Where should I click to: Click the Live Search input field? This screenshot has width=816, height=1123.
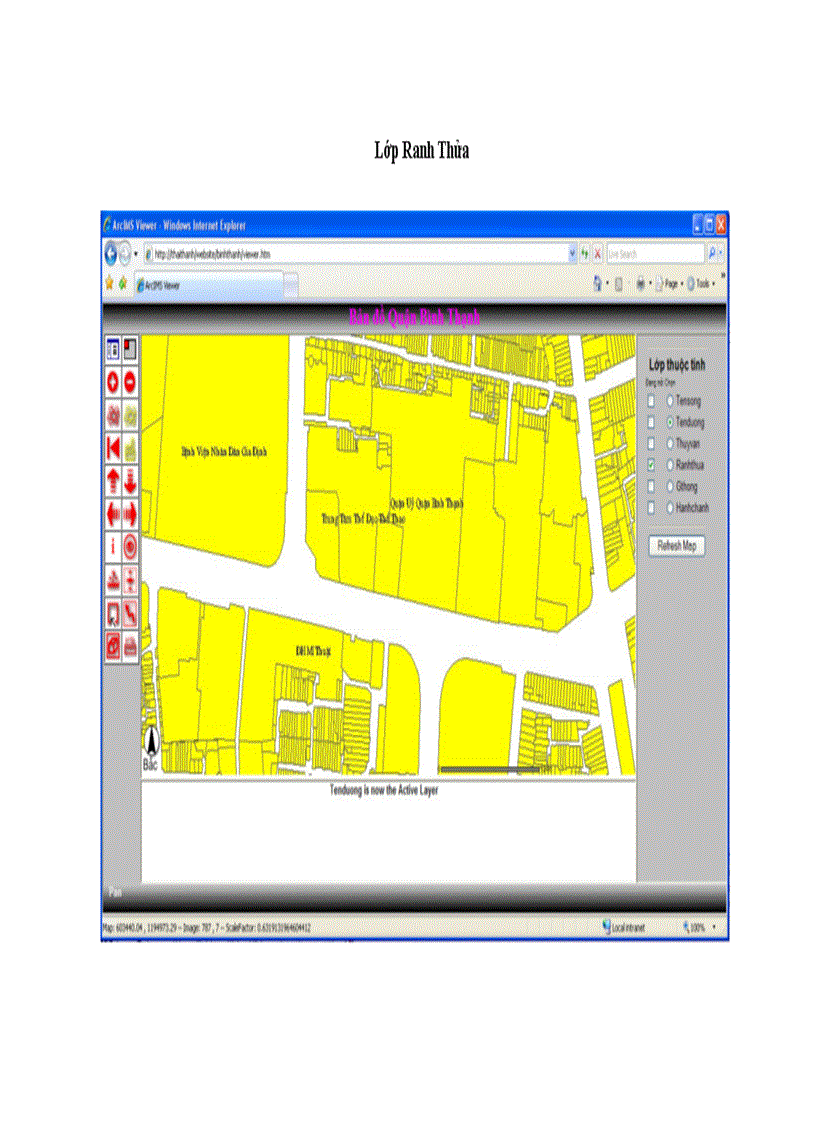click(x=654, y=254)
